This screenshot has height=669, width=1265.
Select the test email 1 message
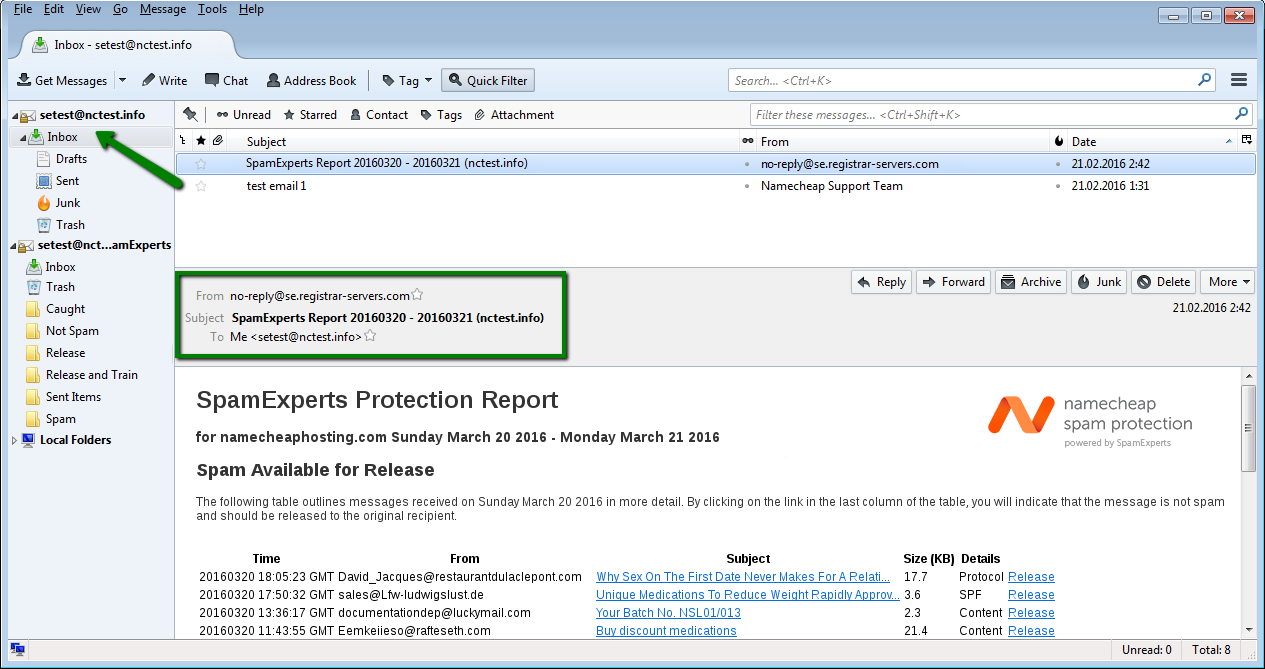pyautogui.click(x=715, y=186)
